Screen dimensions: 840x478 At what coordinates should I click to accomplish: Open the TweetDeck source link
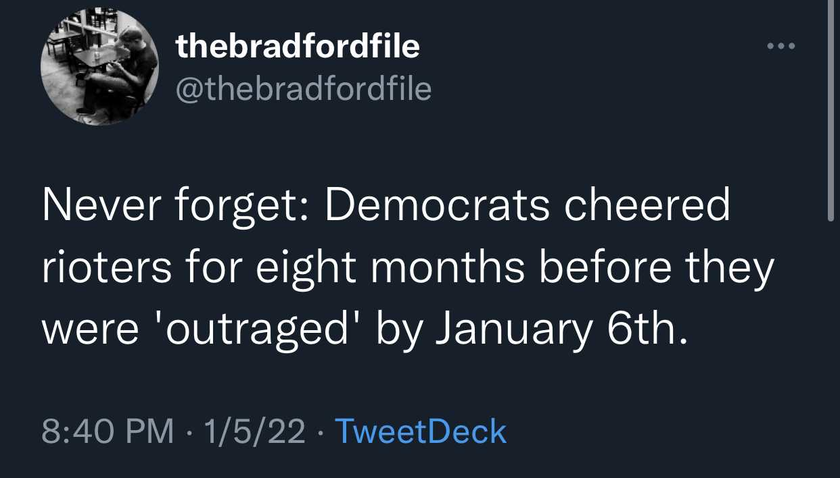(421, 431)
